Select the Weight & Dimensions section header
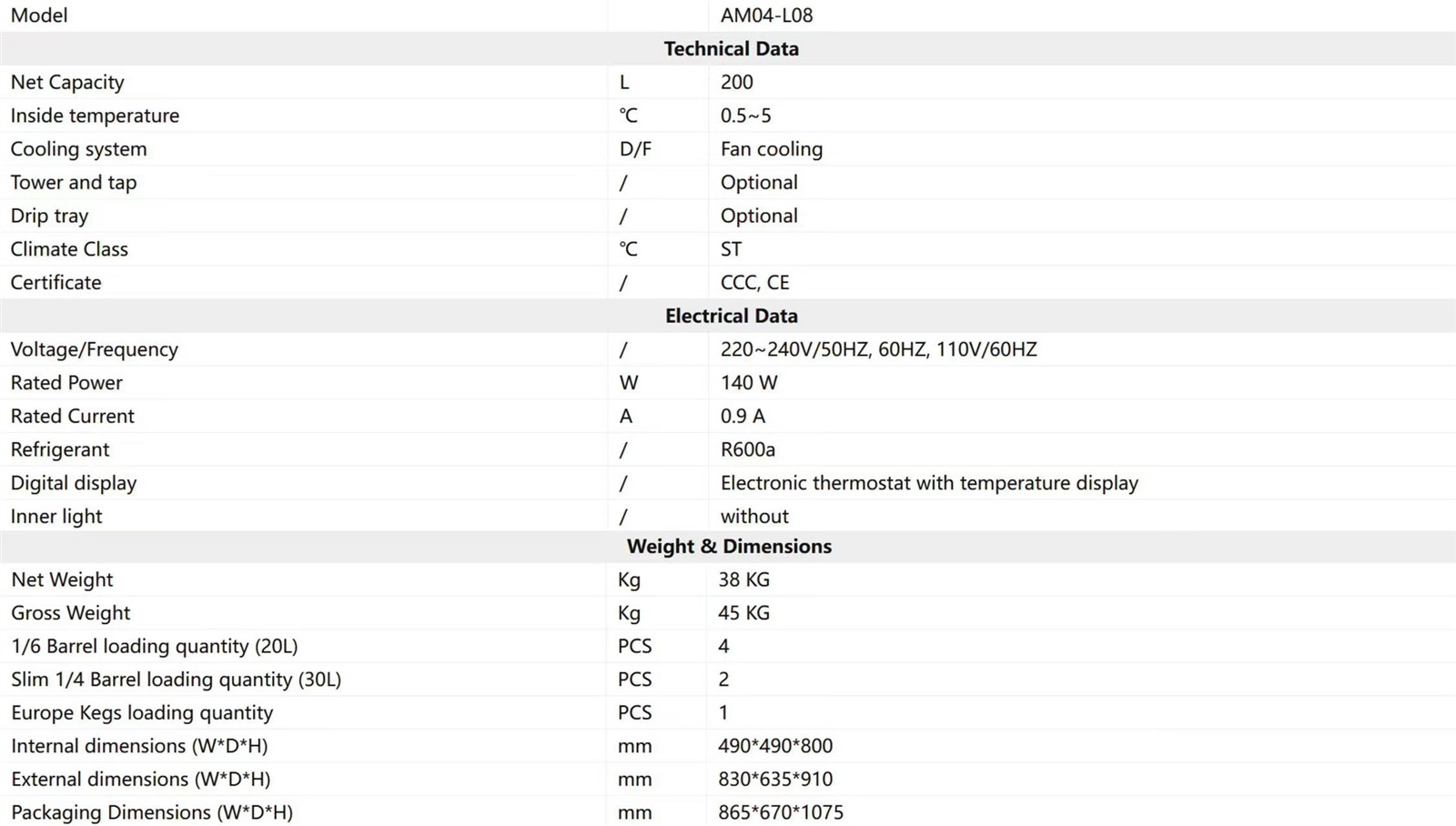 [729, 547]
